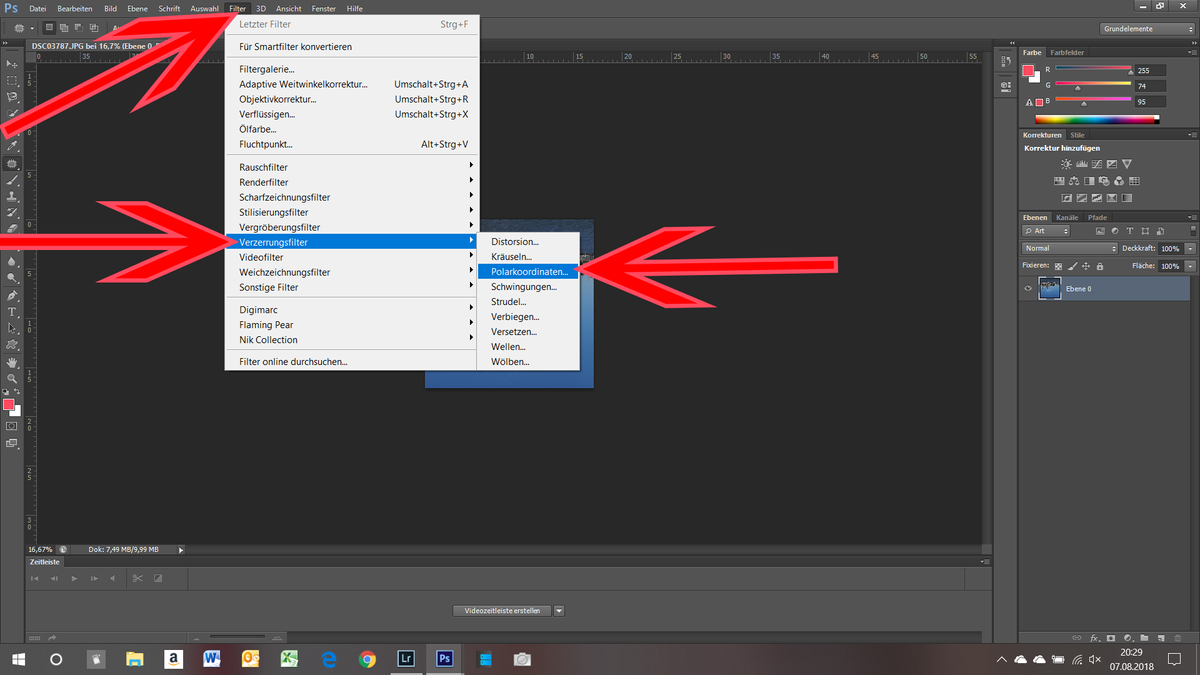This screenshot has width=1200, height=675.
Task: Click the Ebene 0 layer thumbnail
Action: point(1050,288)
